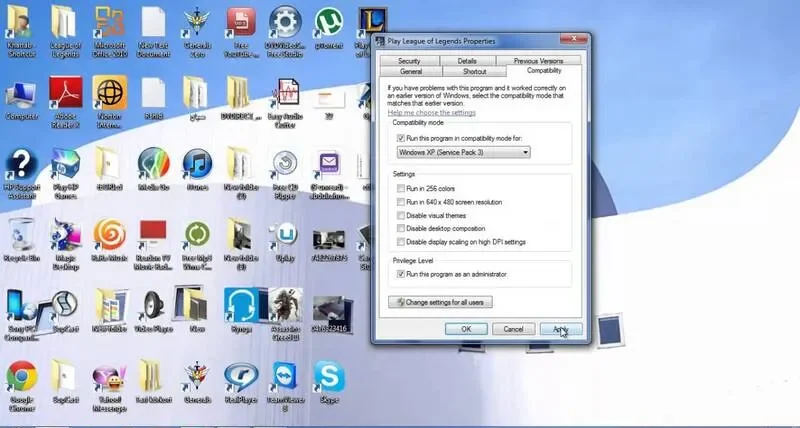Screen dimensions: 800x428
Task: Tick Disable desktop composition checkbox
Action: pos(401,229)
